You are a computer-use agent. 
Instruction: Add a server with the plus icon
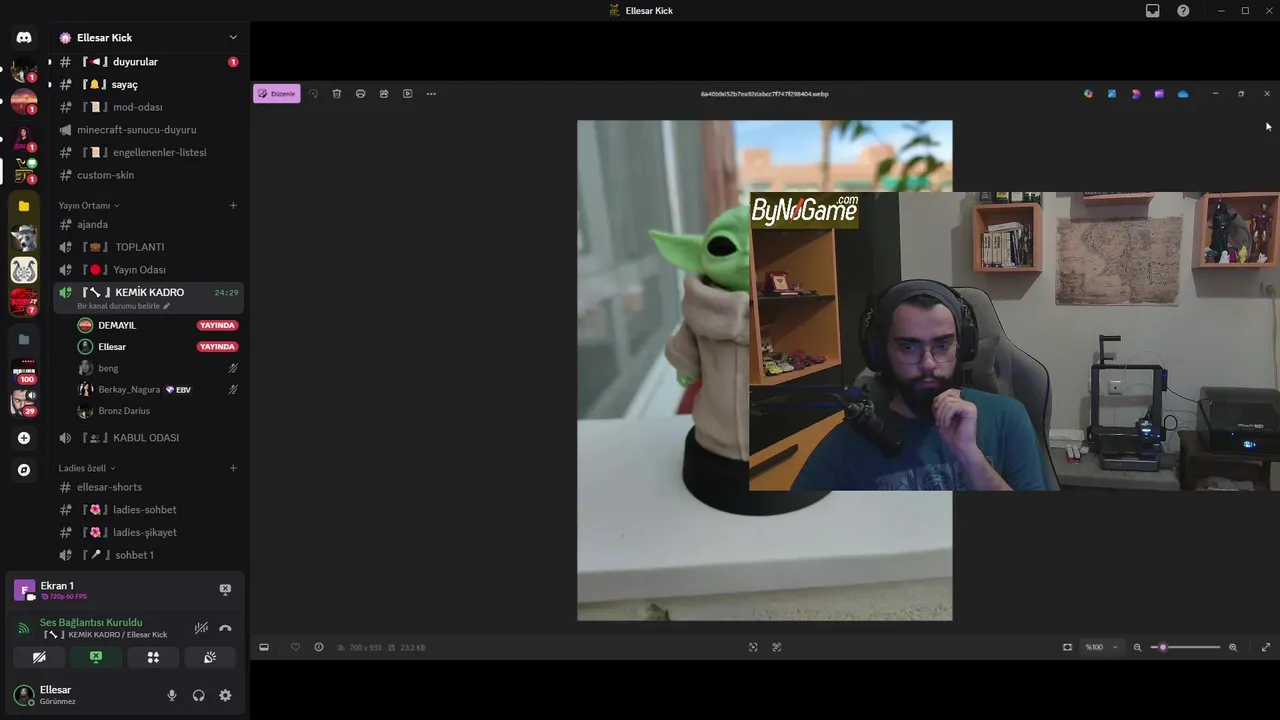tap(24, 438)
